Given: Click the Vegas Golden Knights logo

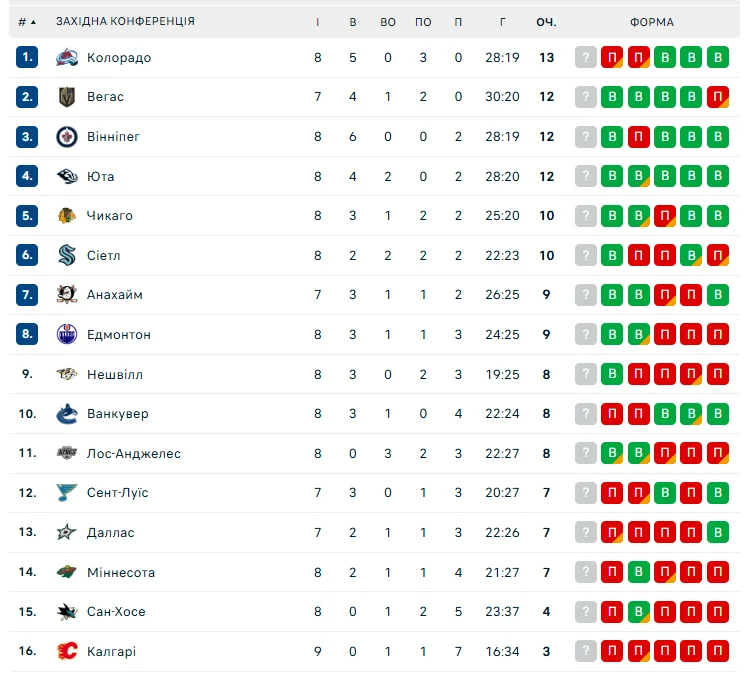Looking at the screenshot, I should (x=67, y=97).
